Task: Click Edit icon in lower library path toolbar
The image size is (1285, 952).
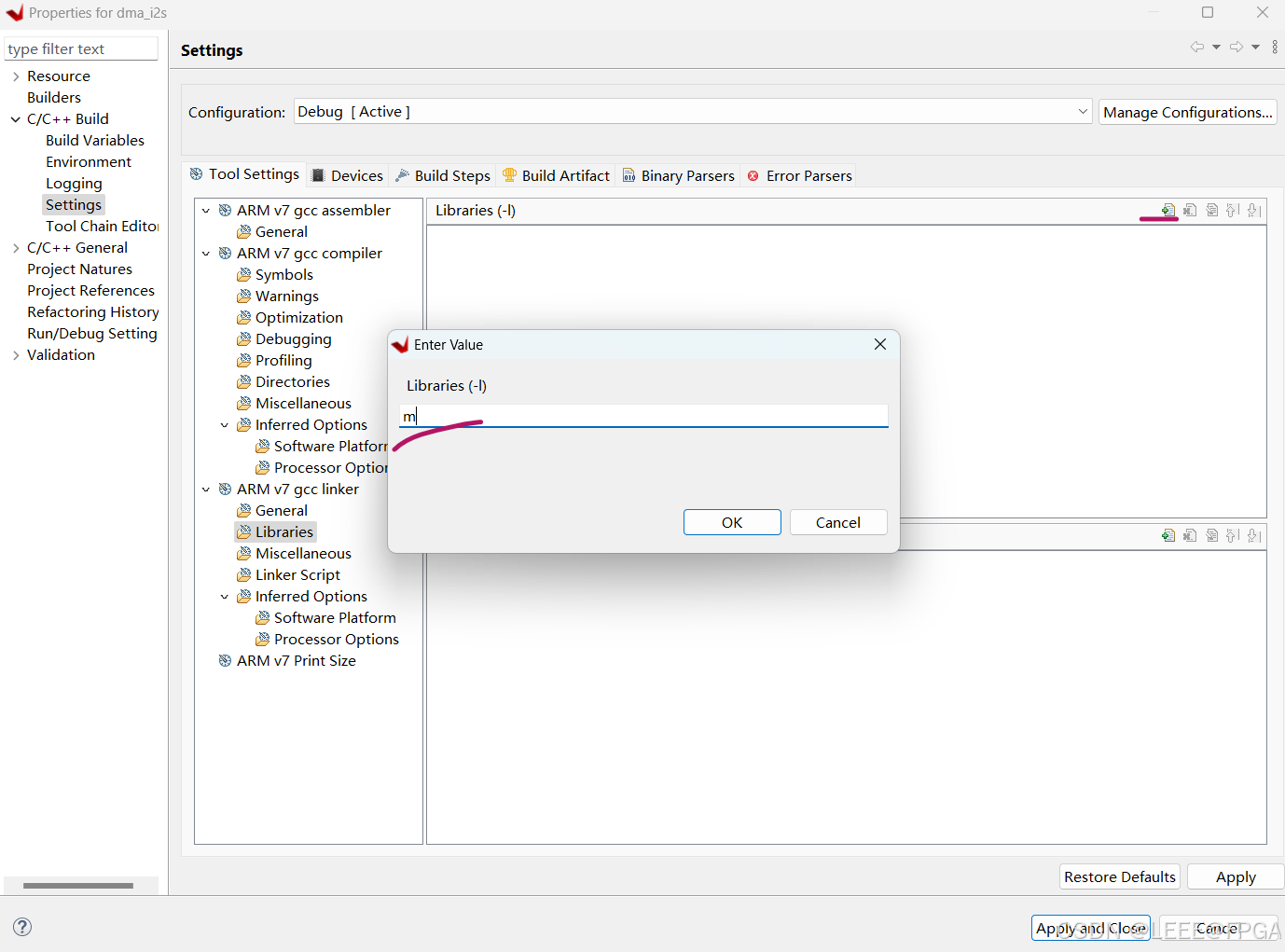Action: 1211,535
